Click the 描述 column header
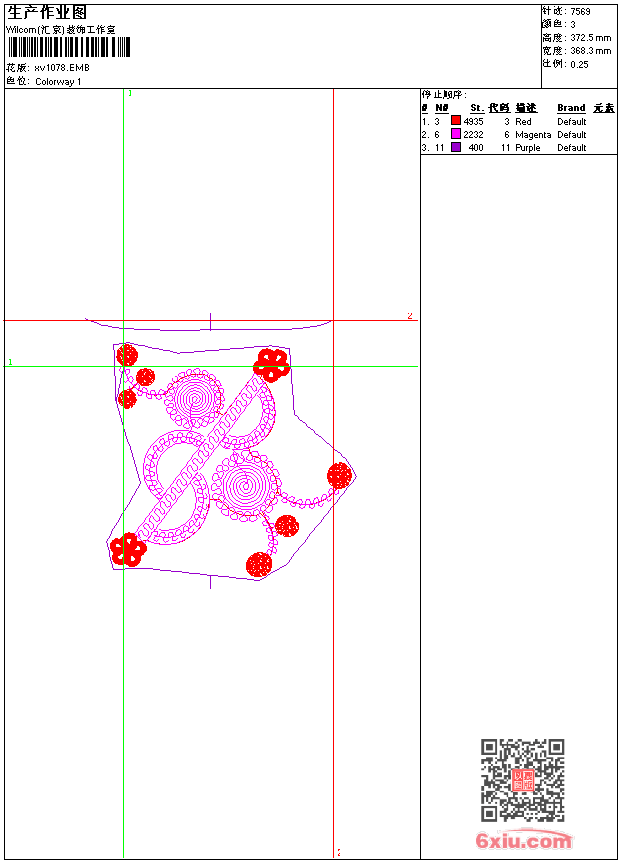The image size is (620, 860). (x=526, y=108)
